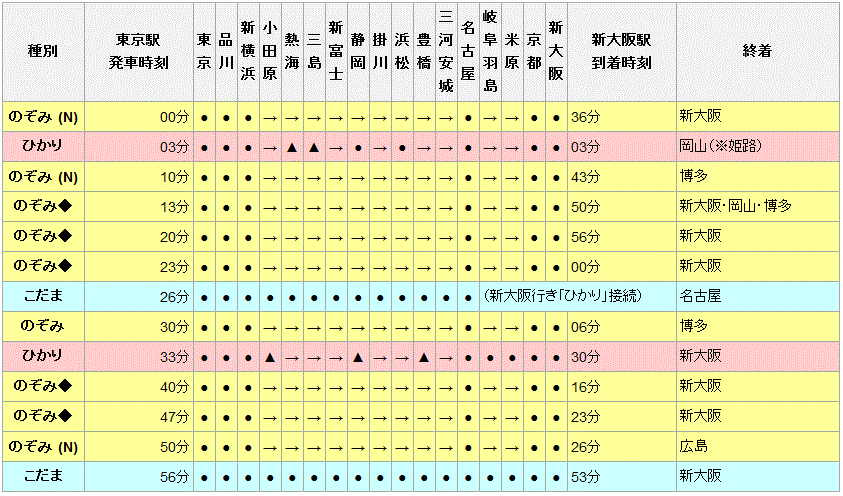Image resolution: width=843 pixels, height=496 pixels.
Task: Click the 33分 departure time cell
Action: click(139, 357)
